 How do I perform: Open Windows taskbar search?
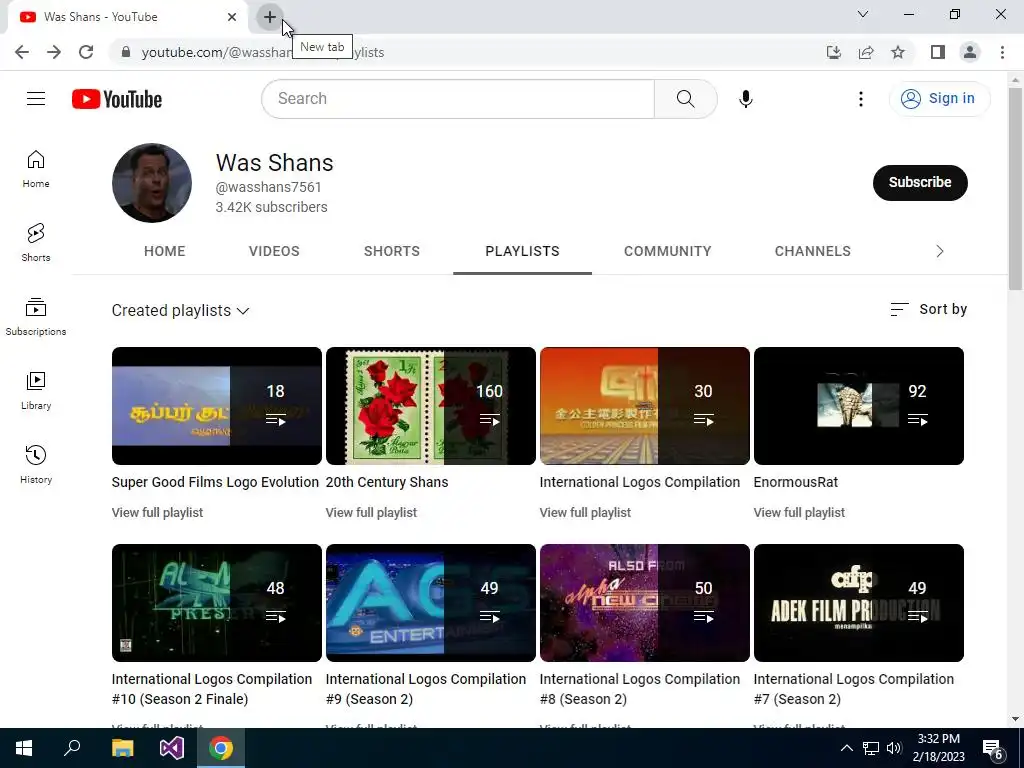point(72,748)
